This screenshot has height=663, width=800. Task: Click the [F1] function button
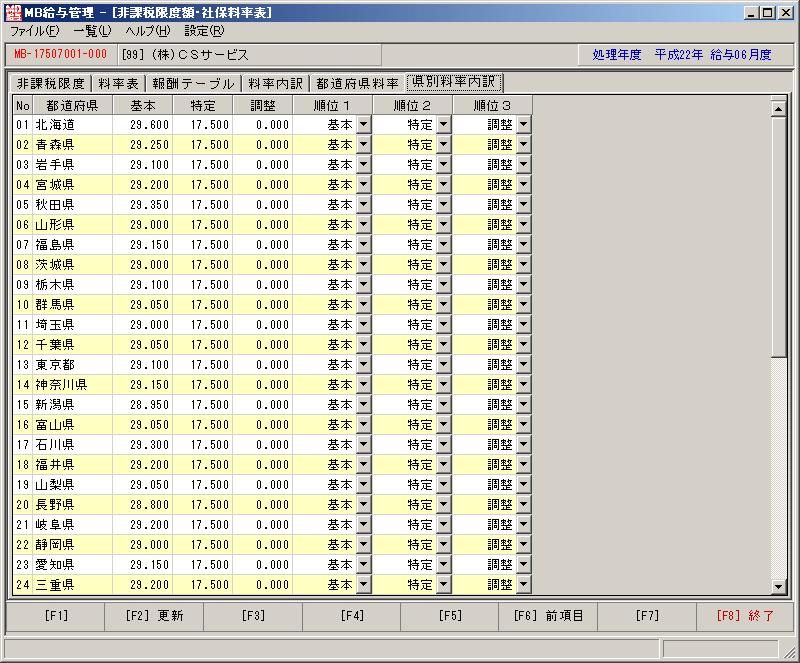pyautogui.click(x=56, y=616)
